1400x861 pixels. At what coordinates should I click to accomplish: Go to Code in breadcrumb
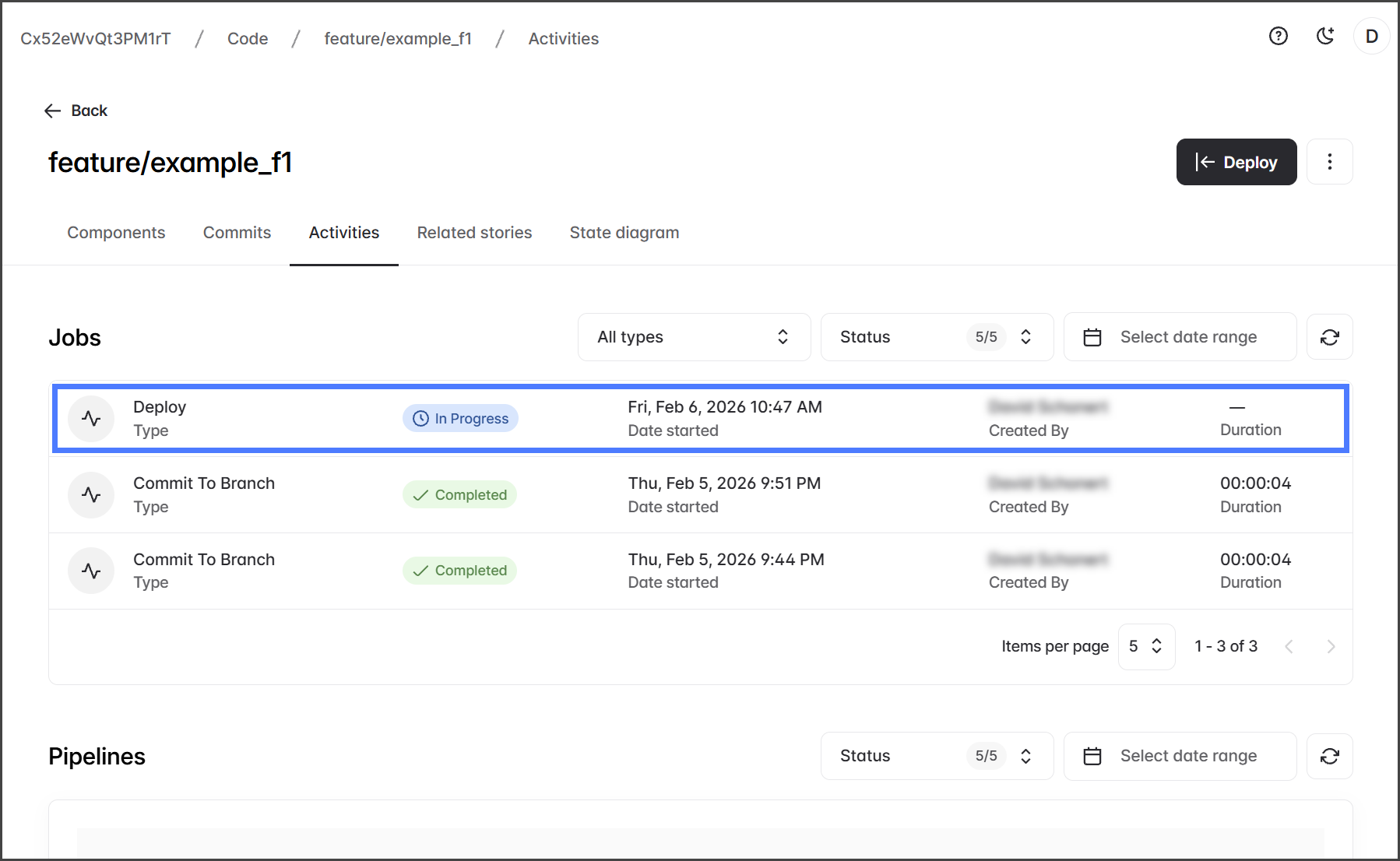click(x=248, y=39)
